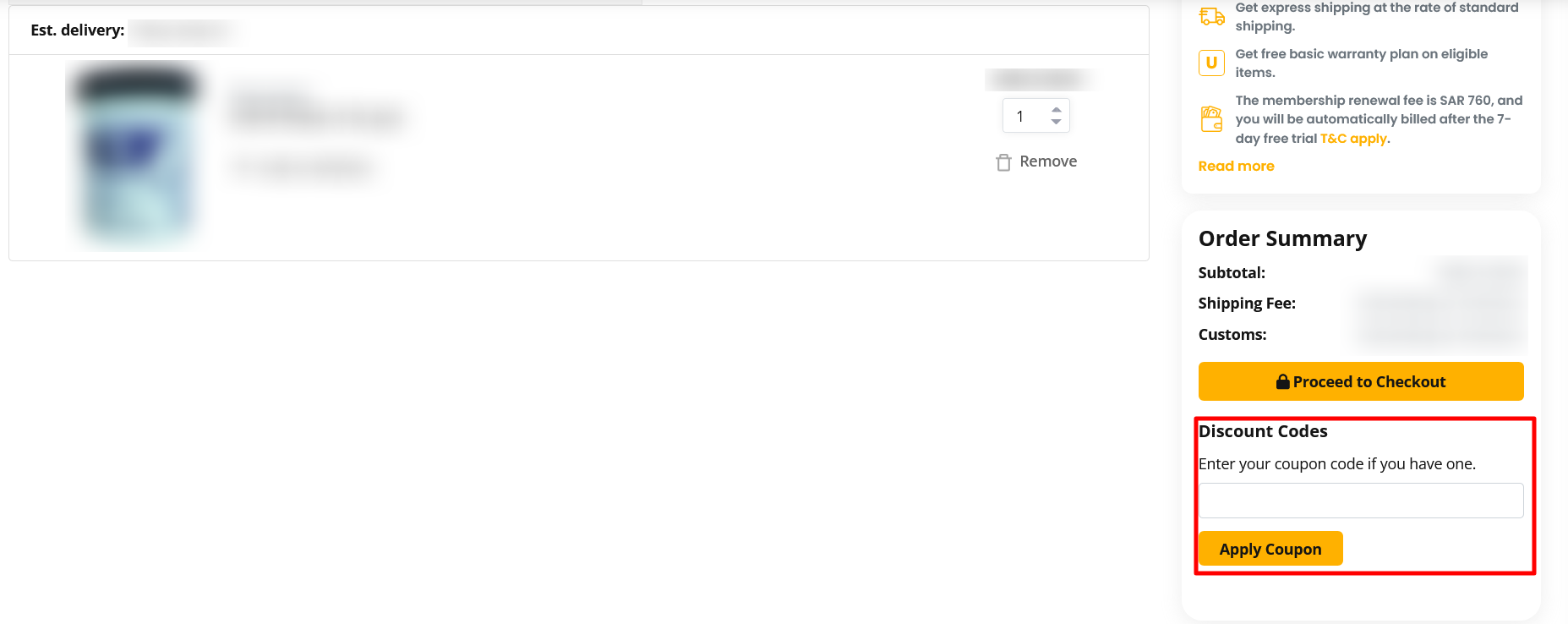Screen dimensions: 1568x624
Task: Click the Order Summary heading
Action: (1282, 238)
